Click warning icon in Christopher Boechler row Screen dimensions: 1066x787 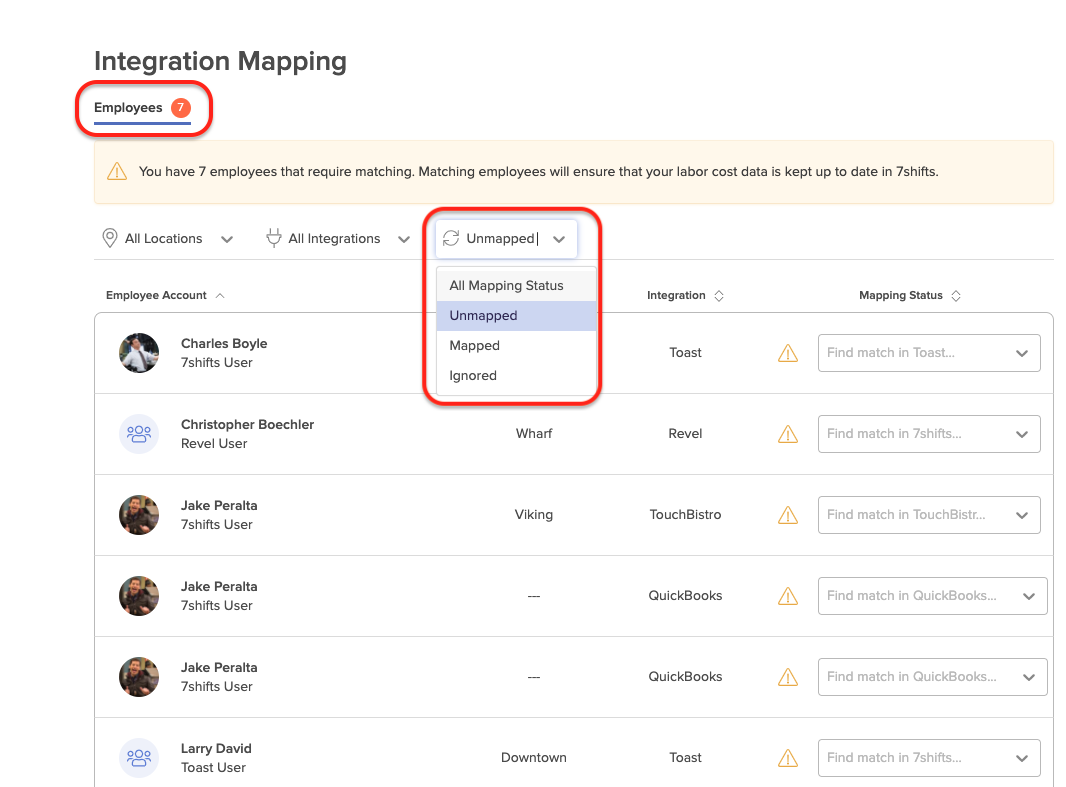(788, 434)
